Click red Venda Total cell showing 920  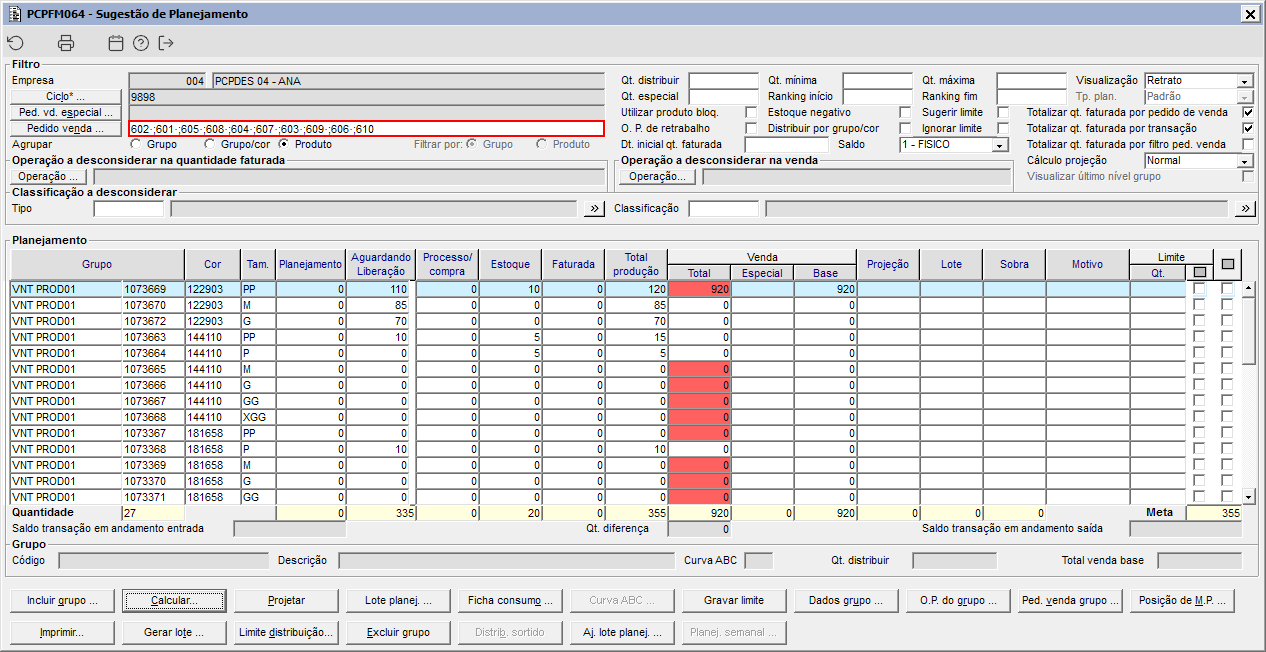point(698,289)
